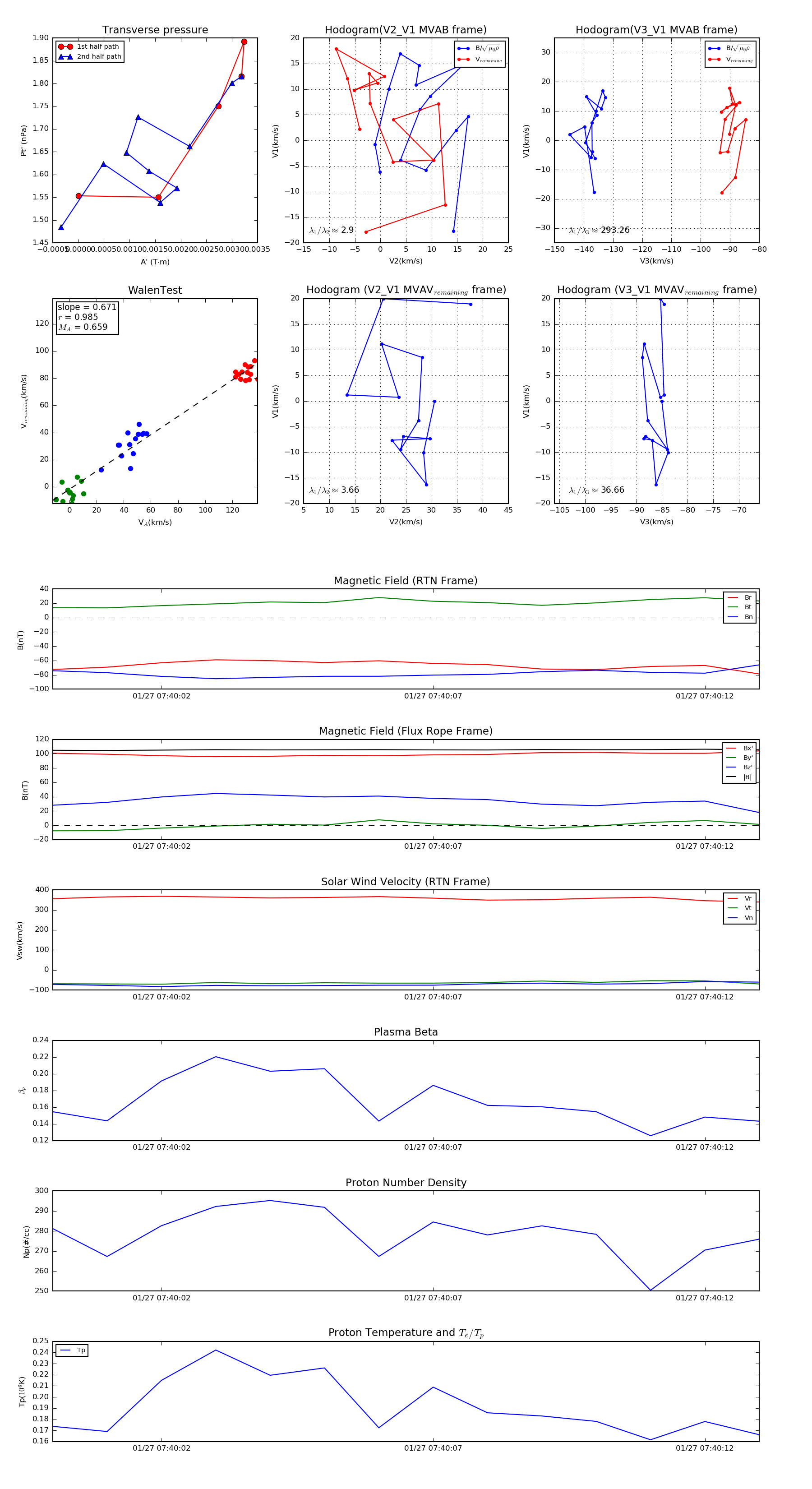Click the 'Br' legend entry
This screenshot has height=1489, width=812.
click(x=740, y=597)
